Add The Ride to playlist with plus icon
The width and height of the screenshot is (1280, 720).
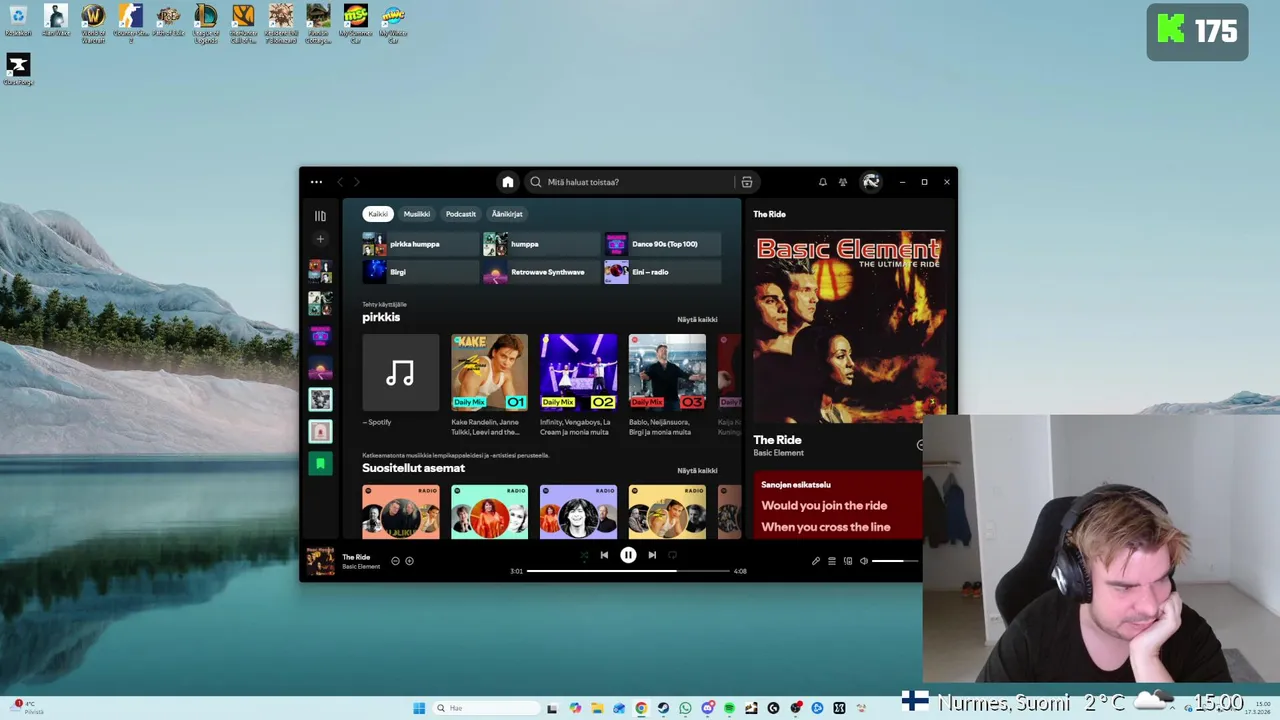pos(409,561)
